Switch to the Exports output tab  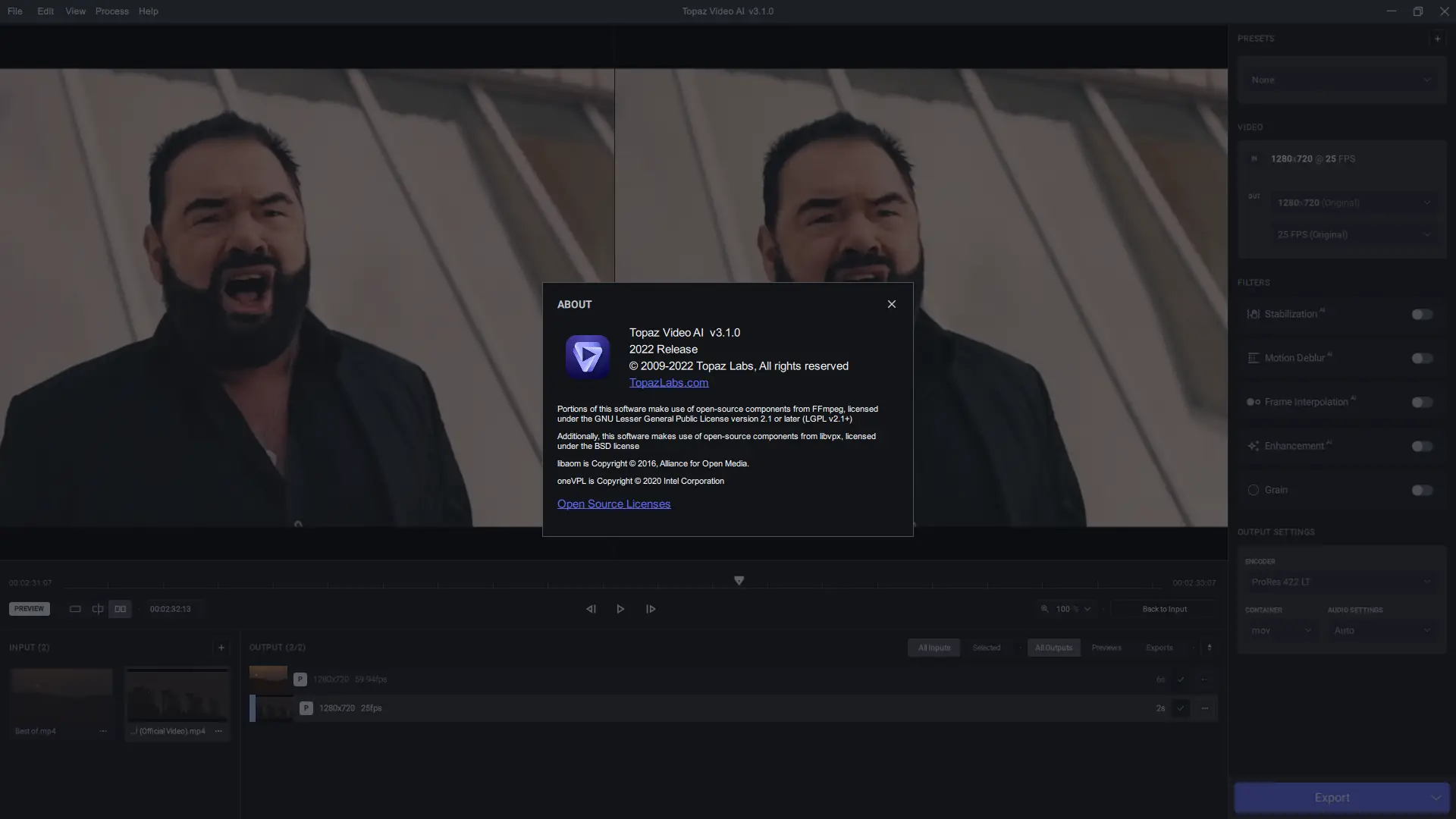click(1159, 648)
